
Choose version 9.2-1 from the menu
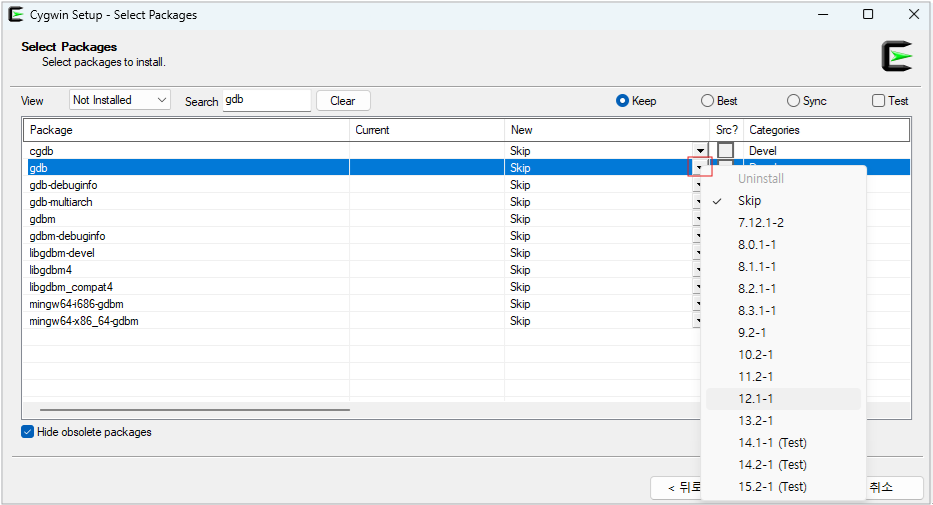point(783,333)
